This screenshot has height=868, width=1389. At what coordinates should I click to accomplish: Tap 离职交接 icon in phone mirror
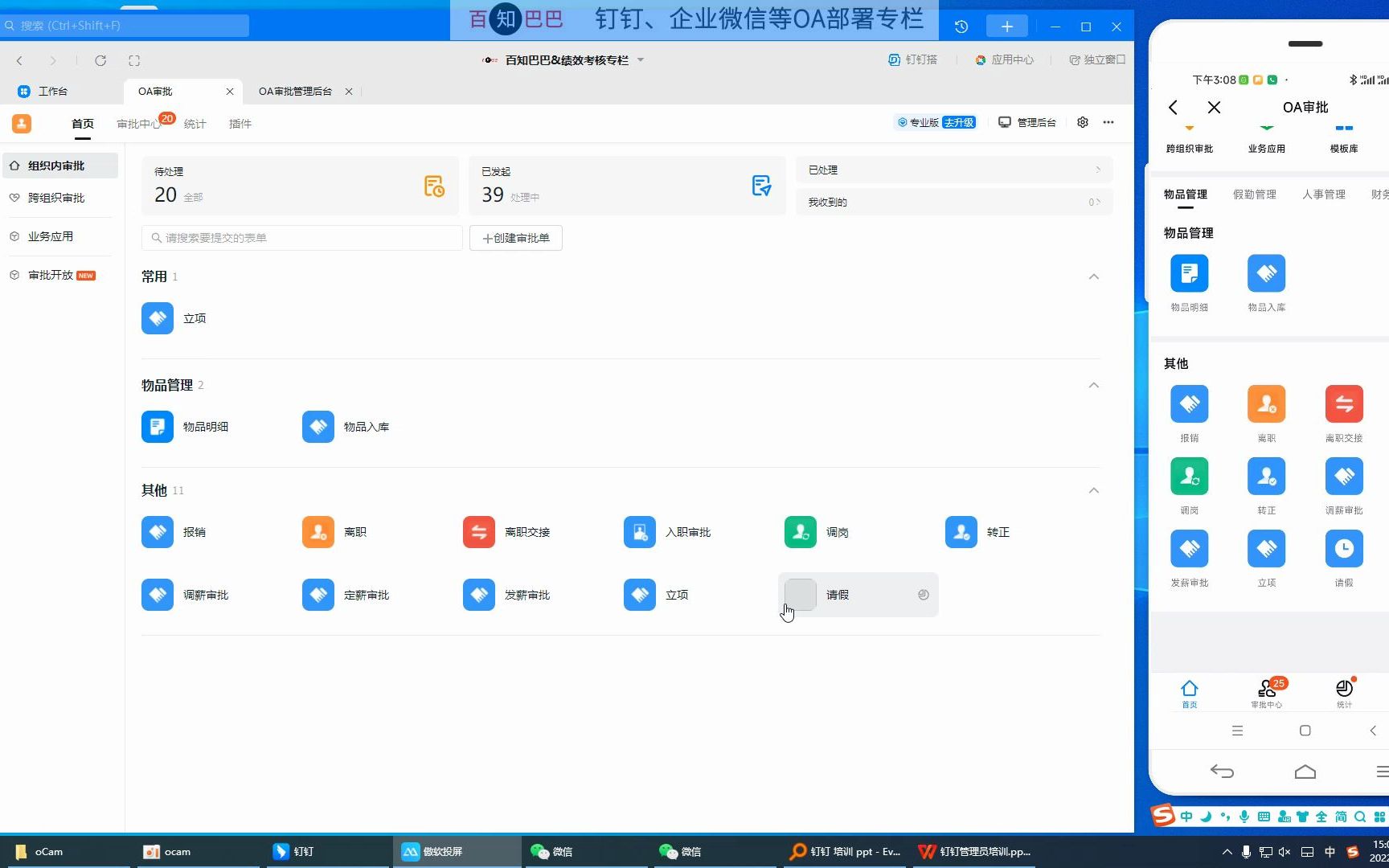pos(1344,403)
